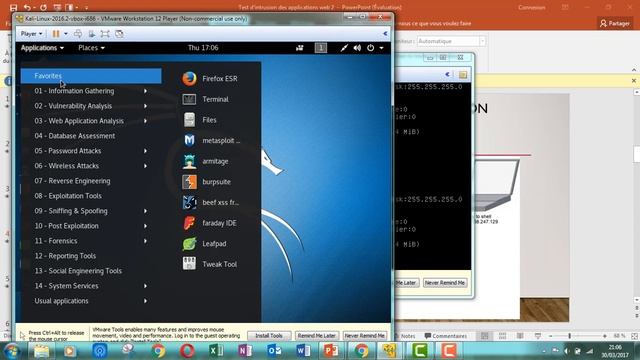Open the power options arrow beside pause
Viewport: 640px width, 360px height.
tap(66, 34)
